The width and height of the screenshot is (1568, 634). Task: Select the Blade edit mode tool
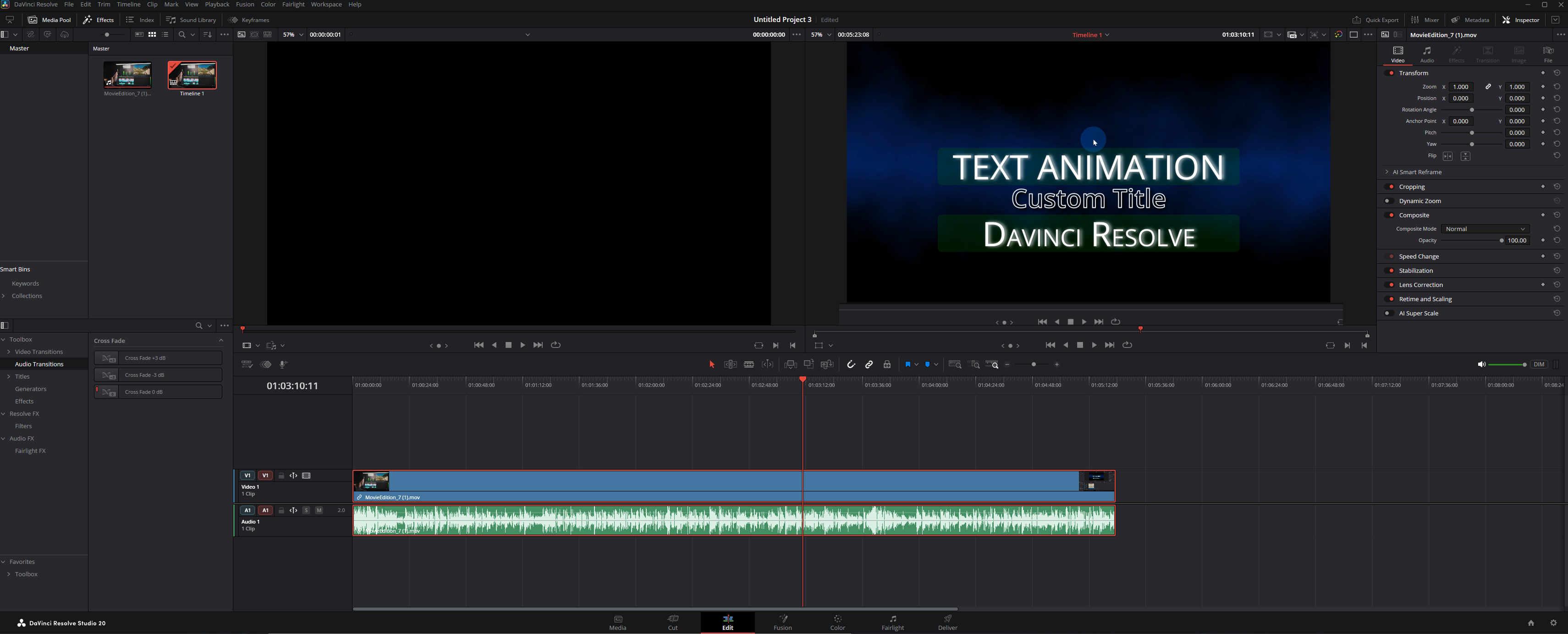748,364
